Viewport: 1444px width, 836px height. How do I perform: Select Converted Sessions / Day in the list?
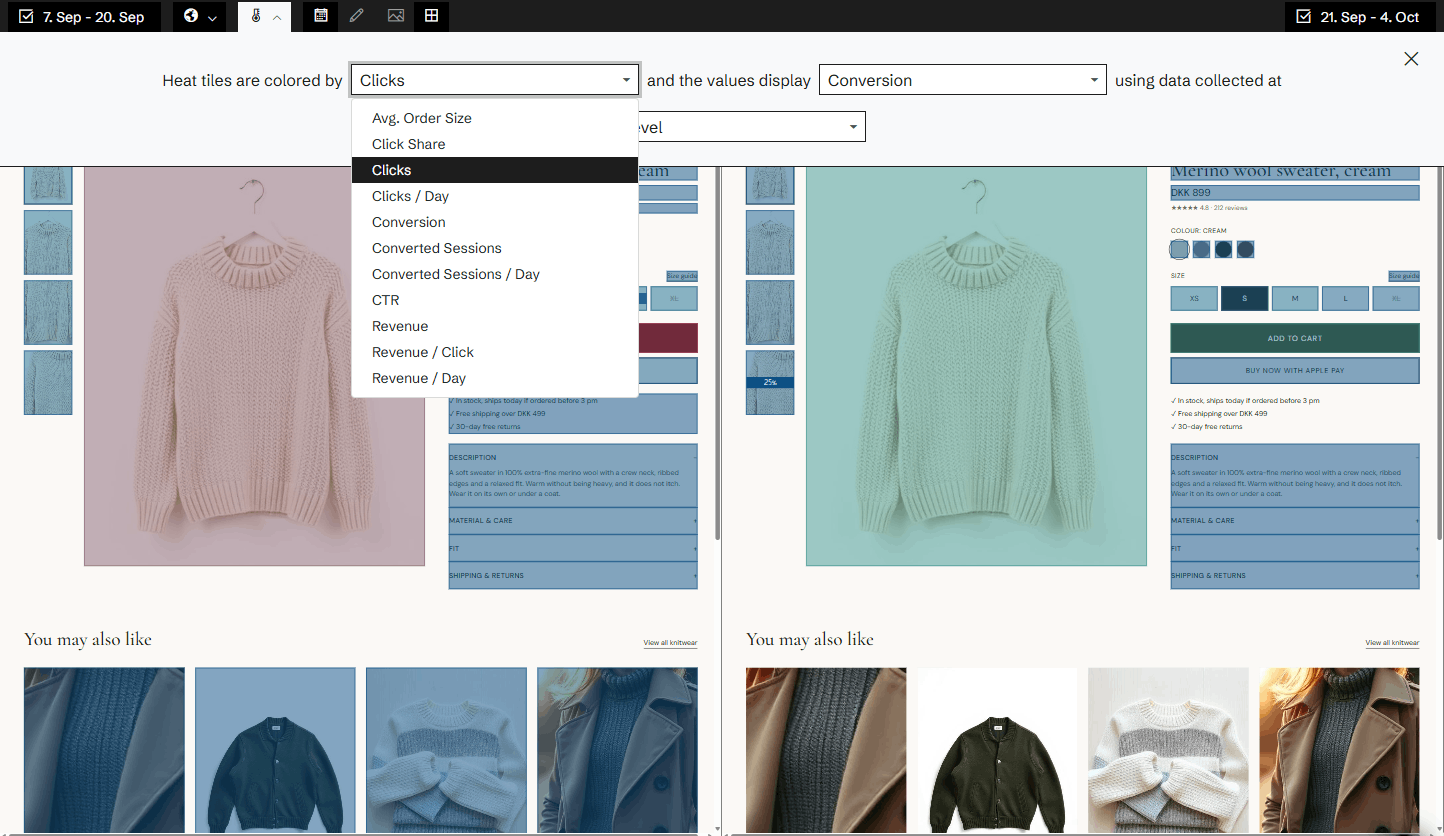pos(495,274)
